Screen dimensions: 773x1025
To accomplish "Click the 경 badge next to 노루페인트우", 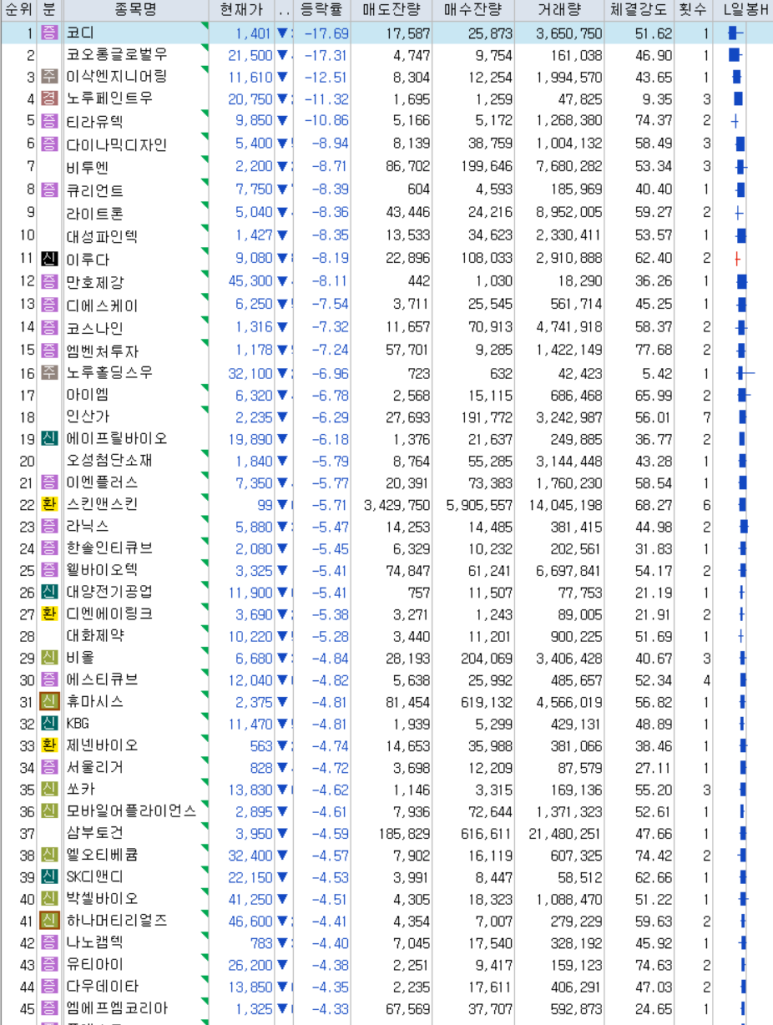I will (50, 99).
